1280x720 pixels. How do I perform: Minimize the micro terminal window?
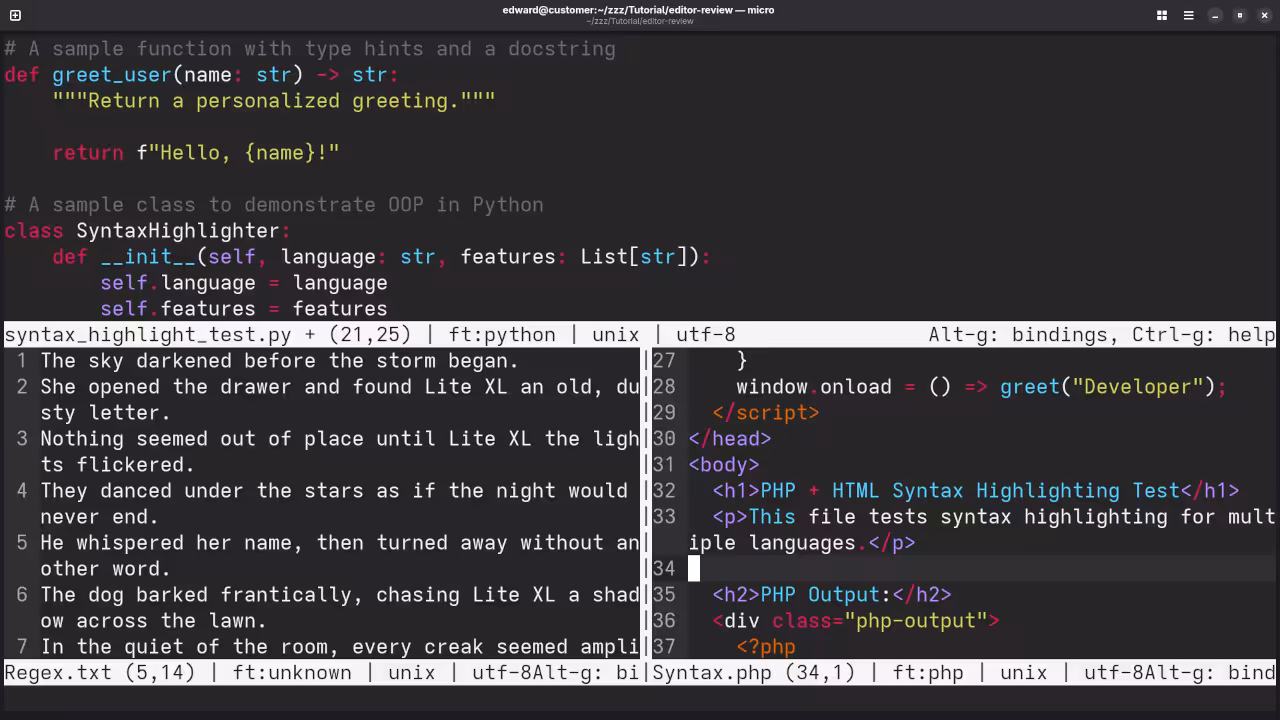(1214, 15)
